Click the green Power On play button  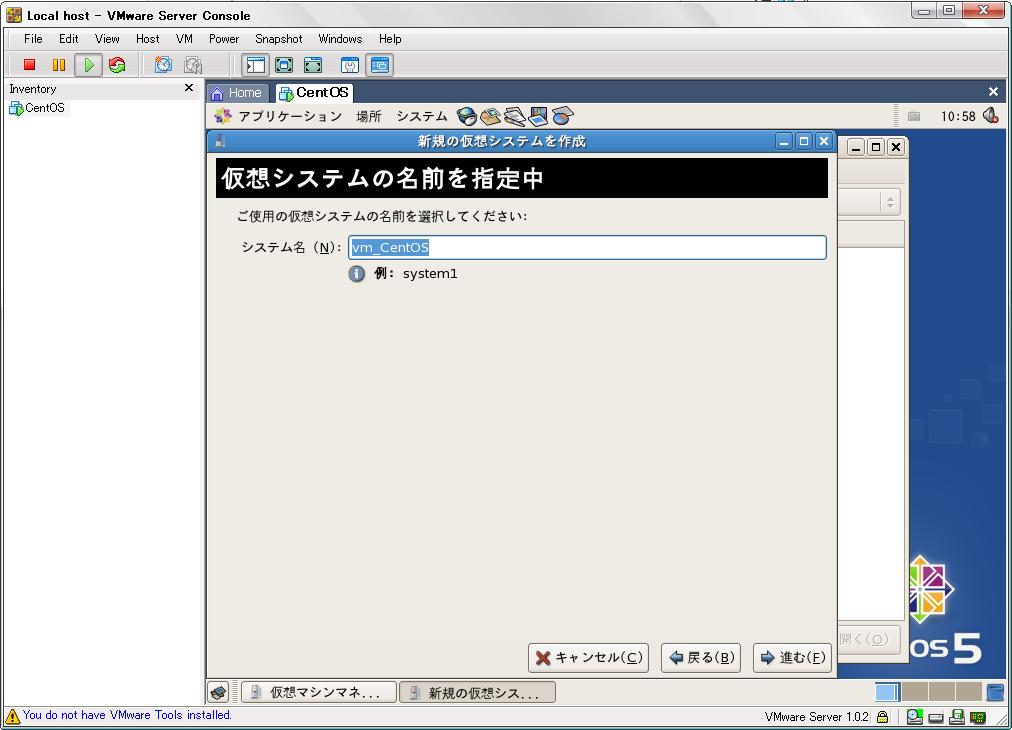pos(89,65)
